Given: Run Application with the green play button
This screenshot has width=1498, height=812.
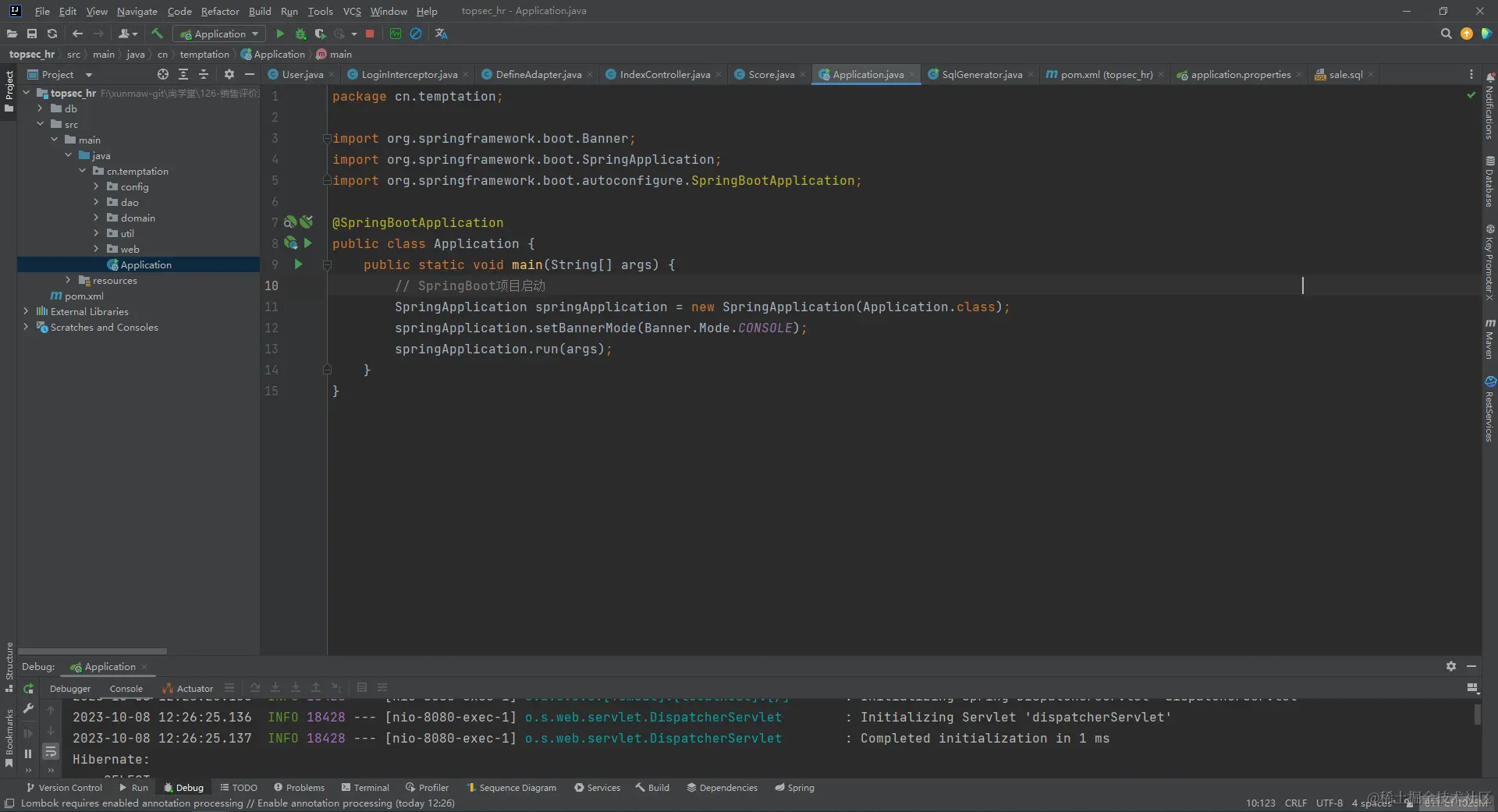Looking at the screenshot, I should (x=280, y=34).
